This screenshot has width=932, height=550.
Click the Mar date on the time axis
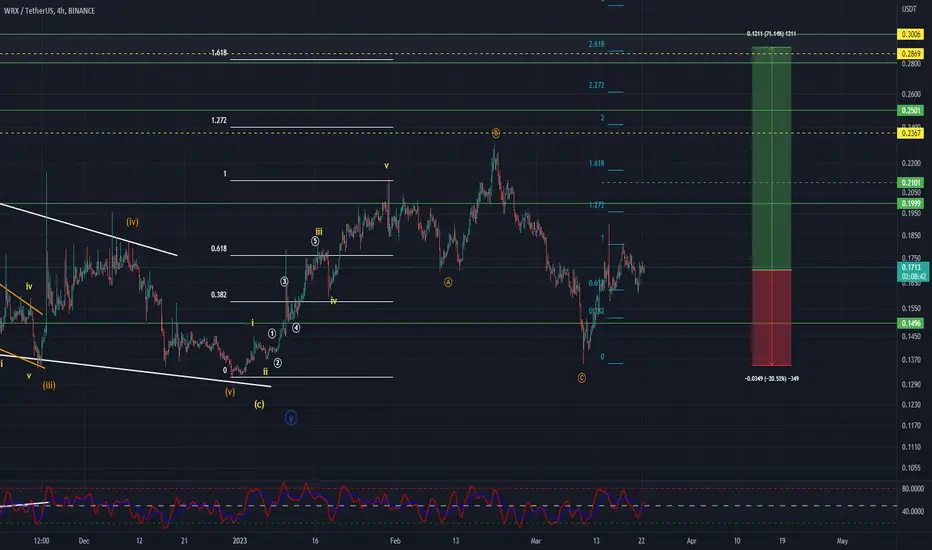(536, 540)
